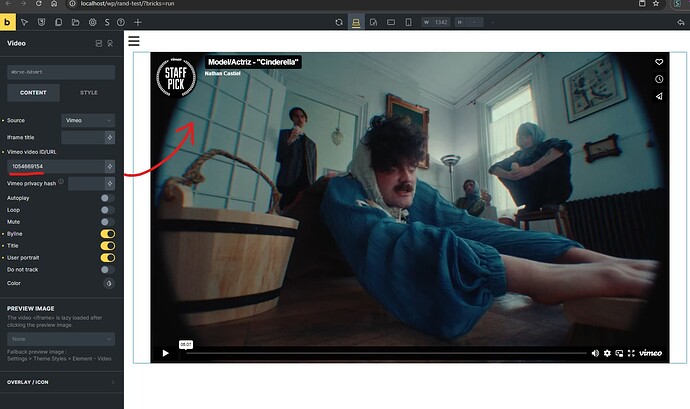Select desktop breakpoint icon

click(x=356, y=22)
